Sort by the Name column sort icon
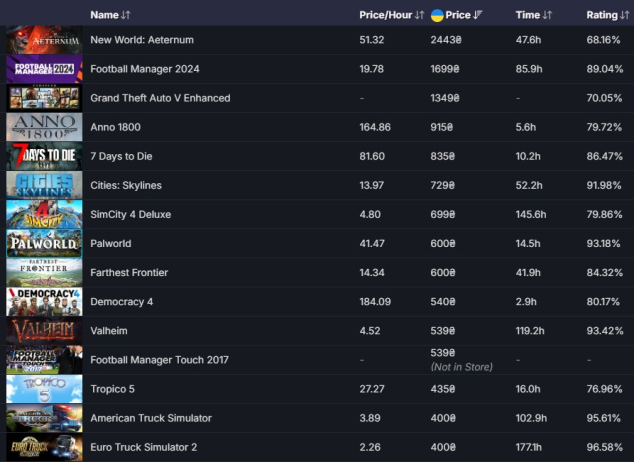The width and height of the screenshot is (634, 462). pyautogui.click(x=126, y=15)
